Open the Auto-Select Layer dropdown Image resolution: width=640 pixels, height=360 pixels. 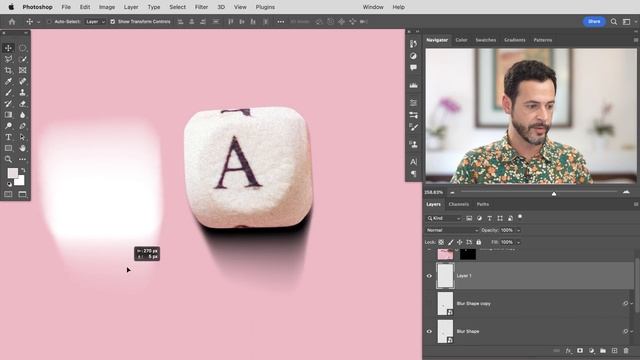95,22
